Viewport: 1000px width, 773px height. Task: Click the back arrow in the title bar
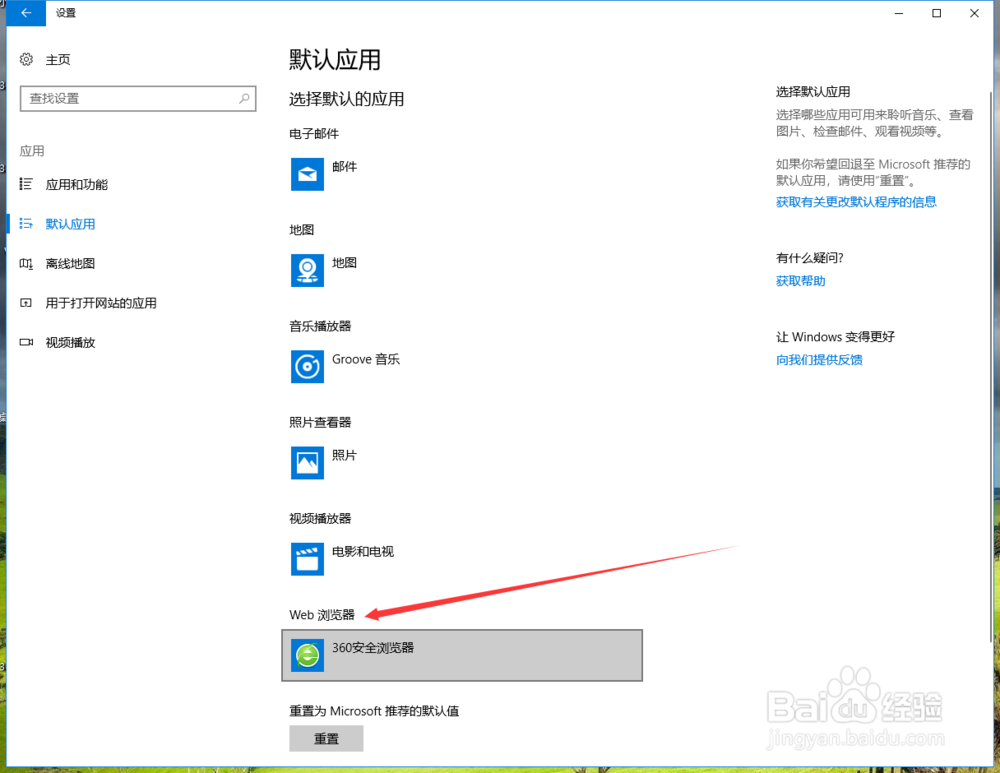click(25, 13)
